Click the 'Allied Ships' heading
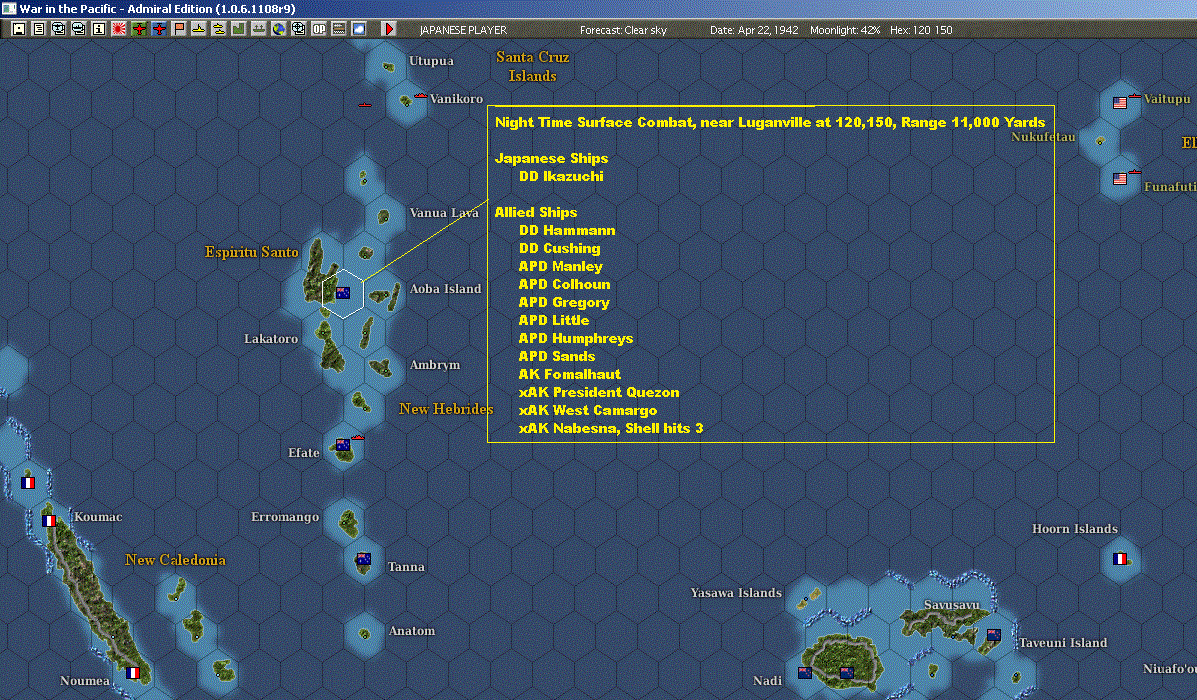1197x700 pixels. [536, 212]
